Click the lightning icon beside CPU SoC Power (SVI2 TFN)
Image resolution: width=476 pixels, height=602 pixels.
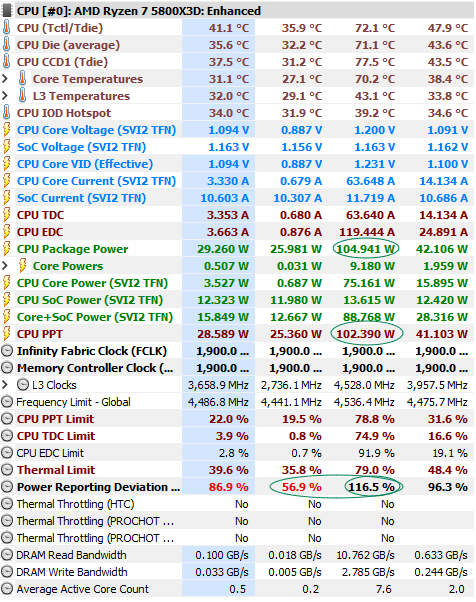coord(7,299)
